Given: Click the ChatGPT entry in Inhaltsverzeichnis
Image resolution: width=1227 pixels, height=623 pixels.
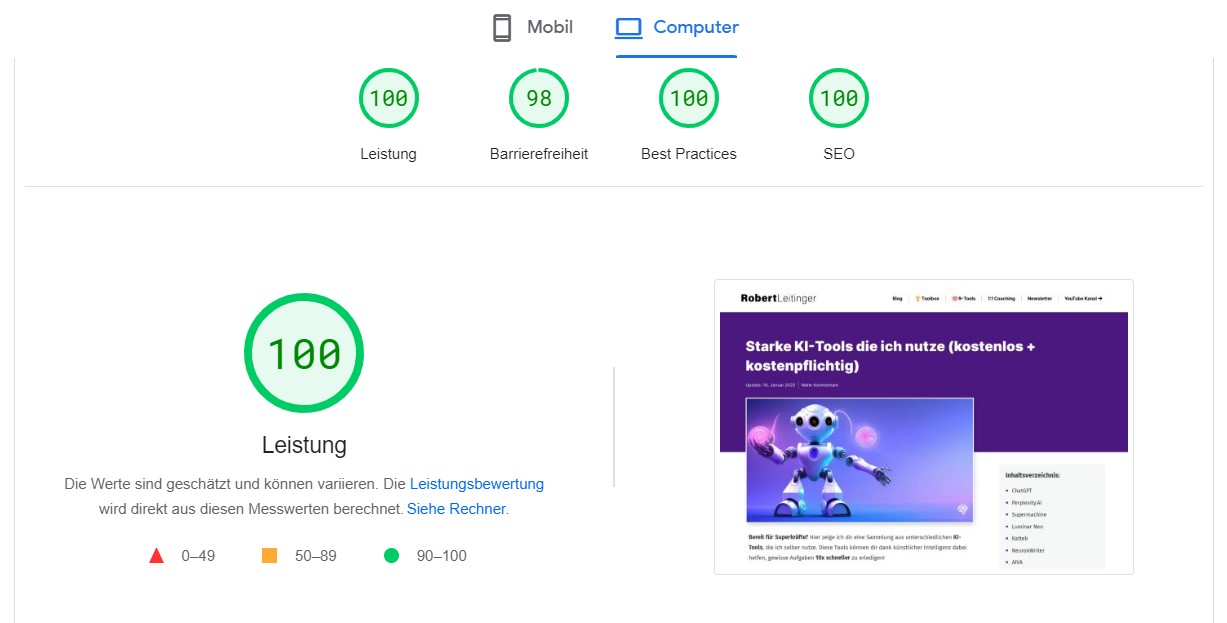Looking at the screenshot, I should point(1021,491).
